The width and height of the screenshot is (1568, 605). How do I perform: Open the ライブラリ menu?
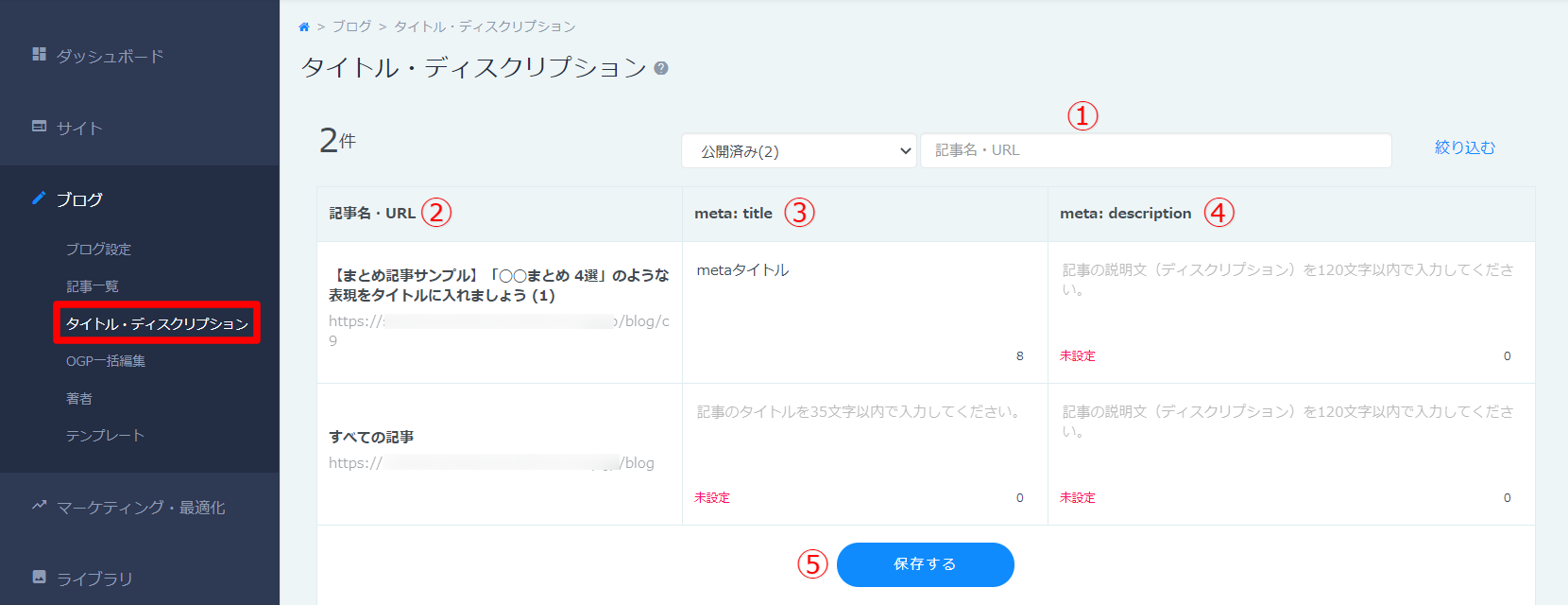point(94,579)
